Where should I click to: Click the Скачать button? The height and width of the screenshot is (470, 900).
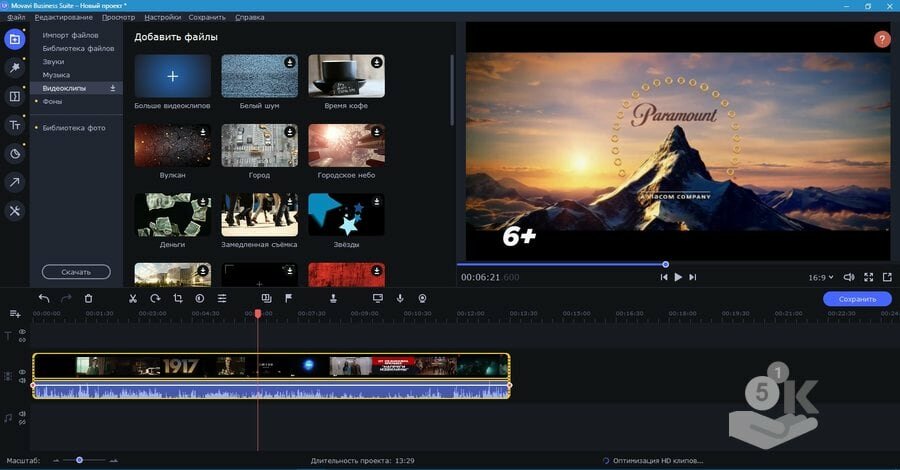click(76, 272)
